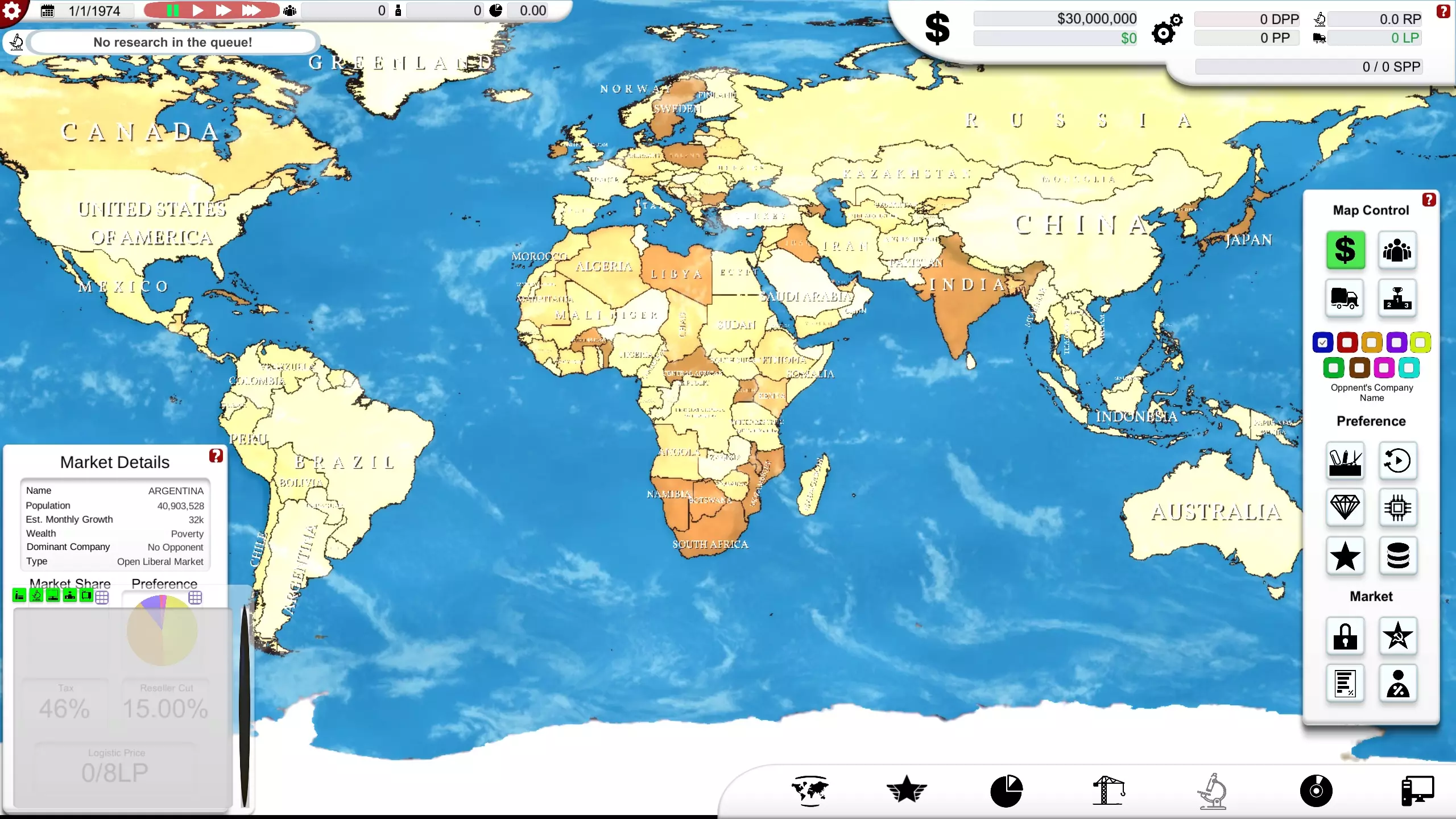Select the dollar wealth map view
This screenshot has height=819, width=1456.
tap(1345, 250)
